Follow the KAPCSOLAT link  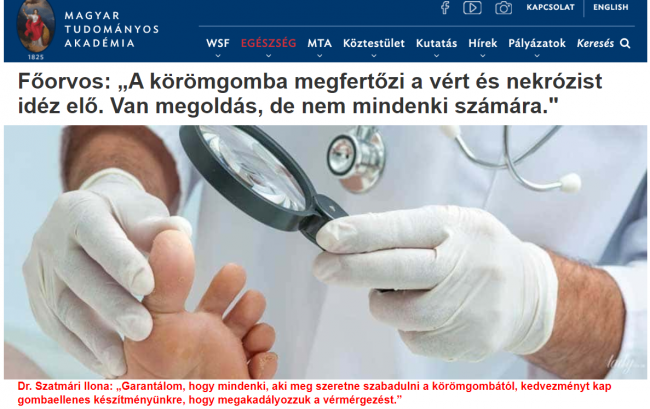pyautogui.click(x=551, y=7)
